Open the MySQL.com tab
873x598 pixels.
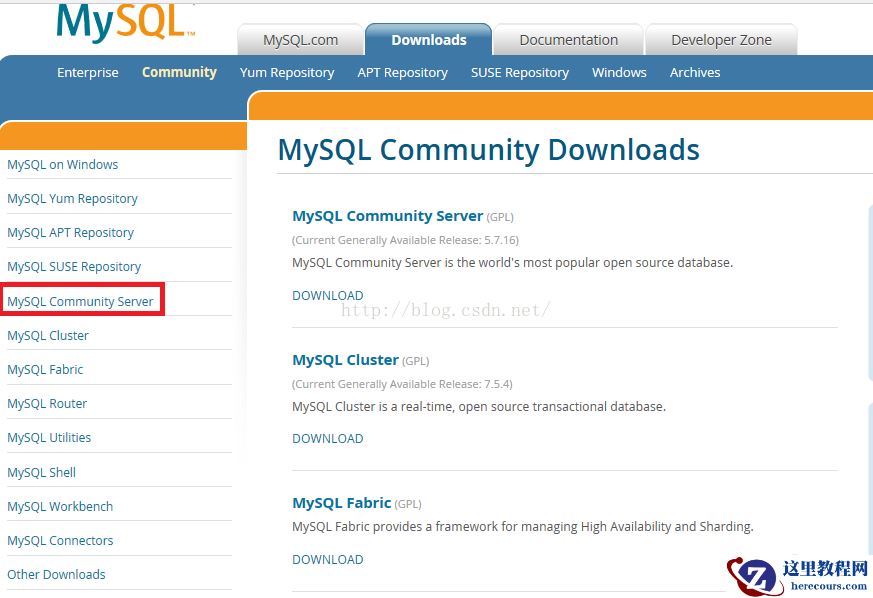pyautogui.click(x=301, y=40)
